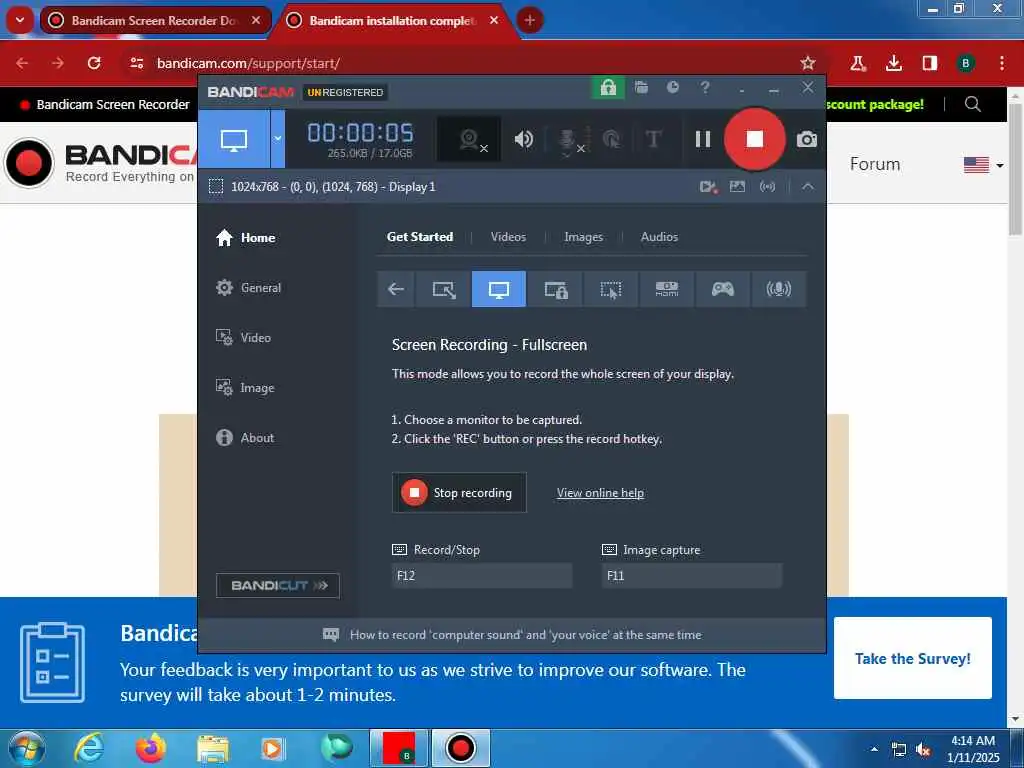This screenshot has height=768, width=1024.
Task: Open the how to record computer sound tip
Action: point(512,635)
